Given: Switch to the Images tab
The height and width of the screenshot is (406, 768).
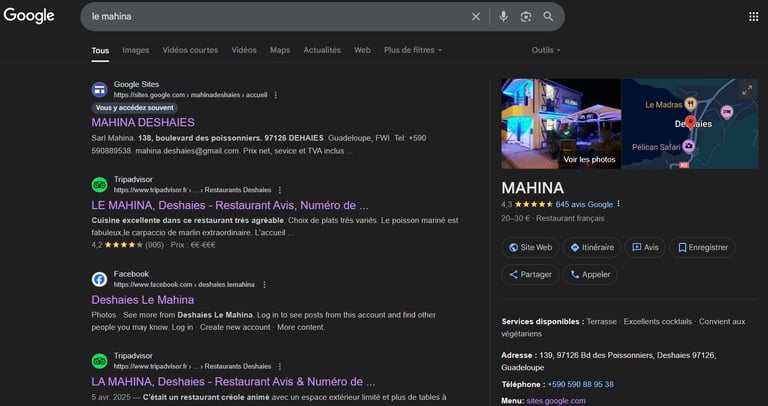Looking at the screenshot, I should (x=136, y=50).
